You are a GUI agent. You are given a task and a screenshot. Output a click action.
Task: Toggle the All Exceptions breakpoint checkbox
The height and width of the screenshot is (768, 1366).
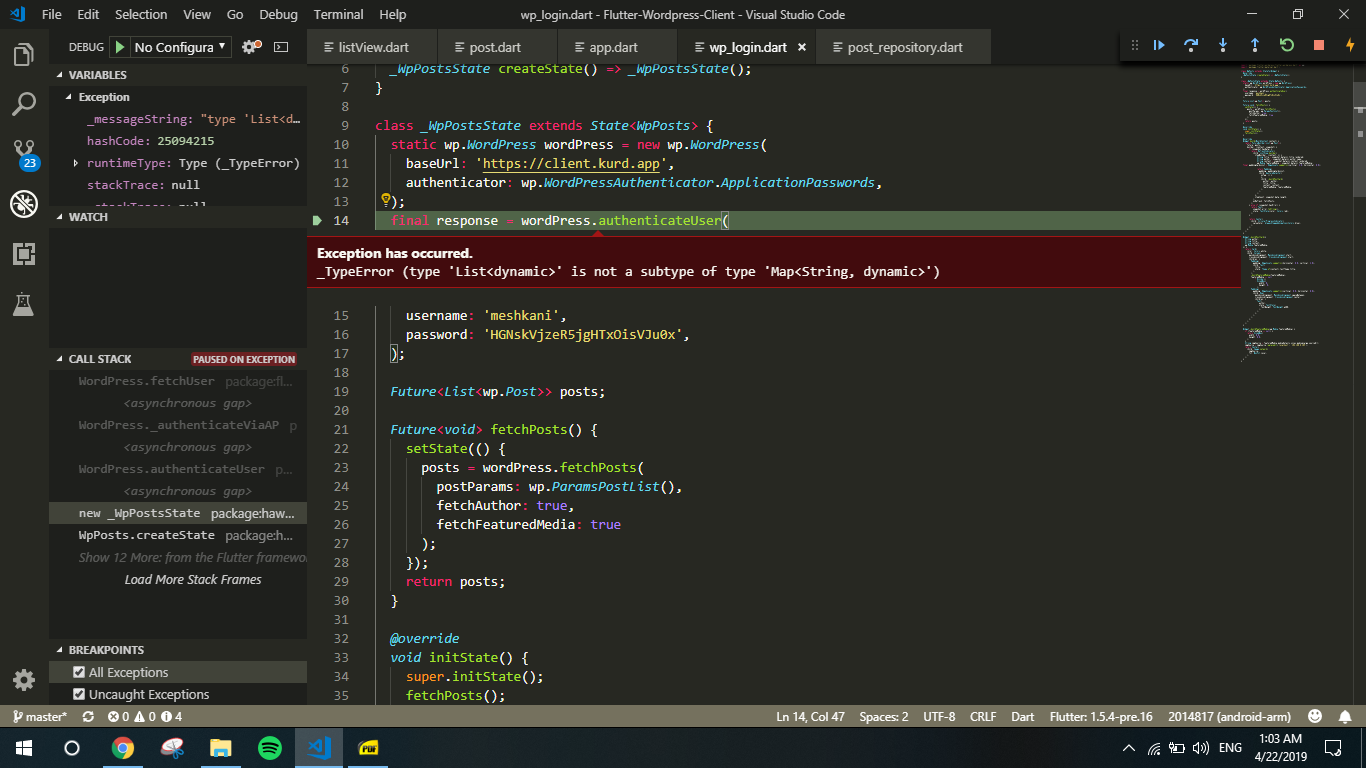(x=79, y=672)
